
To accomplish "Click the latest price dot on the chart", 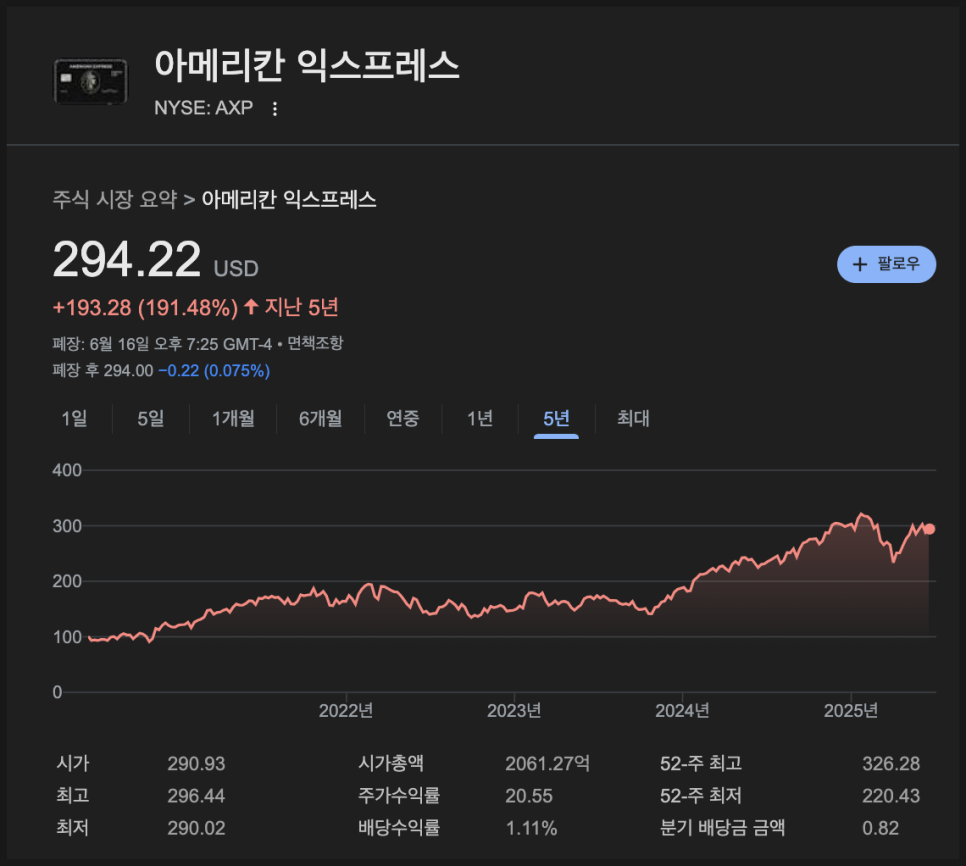I will pyautogui.click(x=930, y=529).
